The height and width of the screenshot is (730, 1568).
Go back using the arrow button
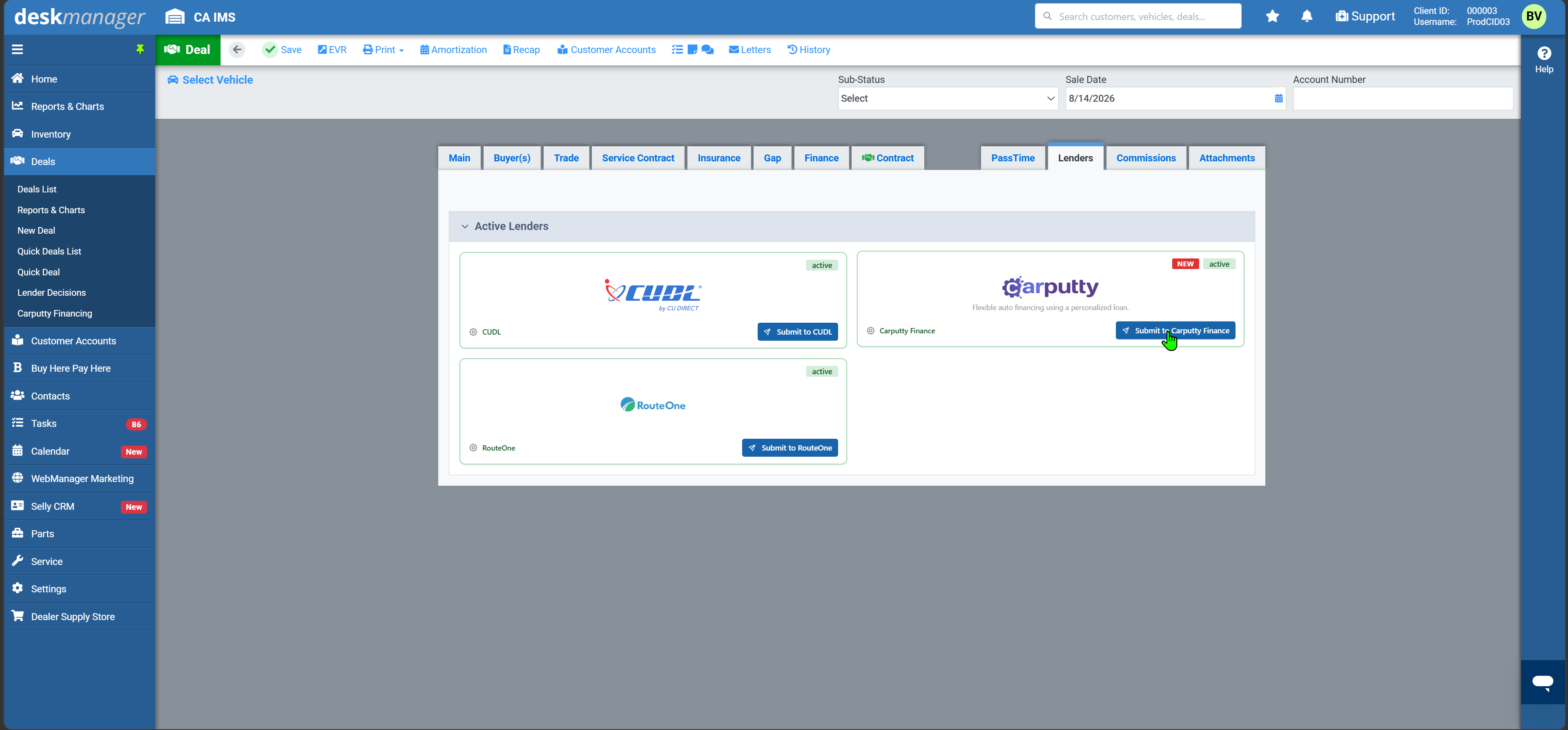(237, 50)
